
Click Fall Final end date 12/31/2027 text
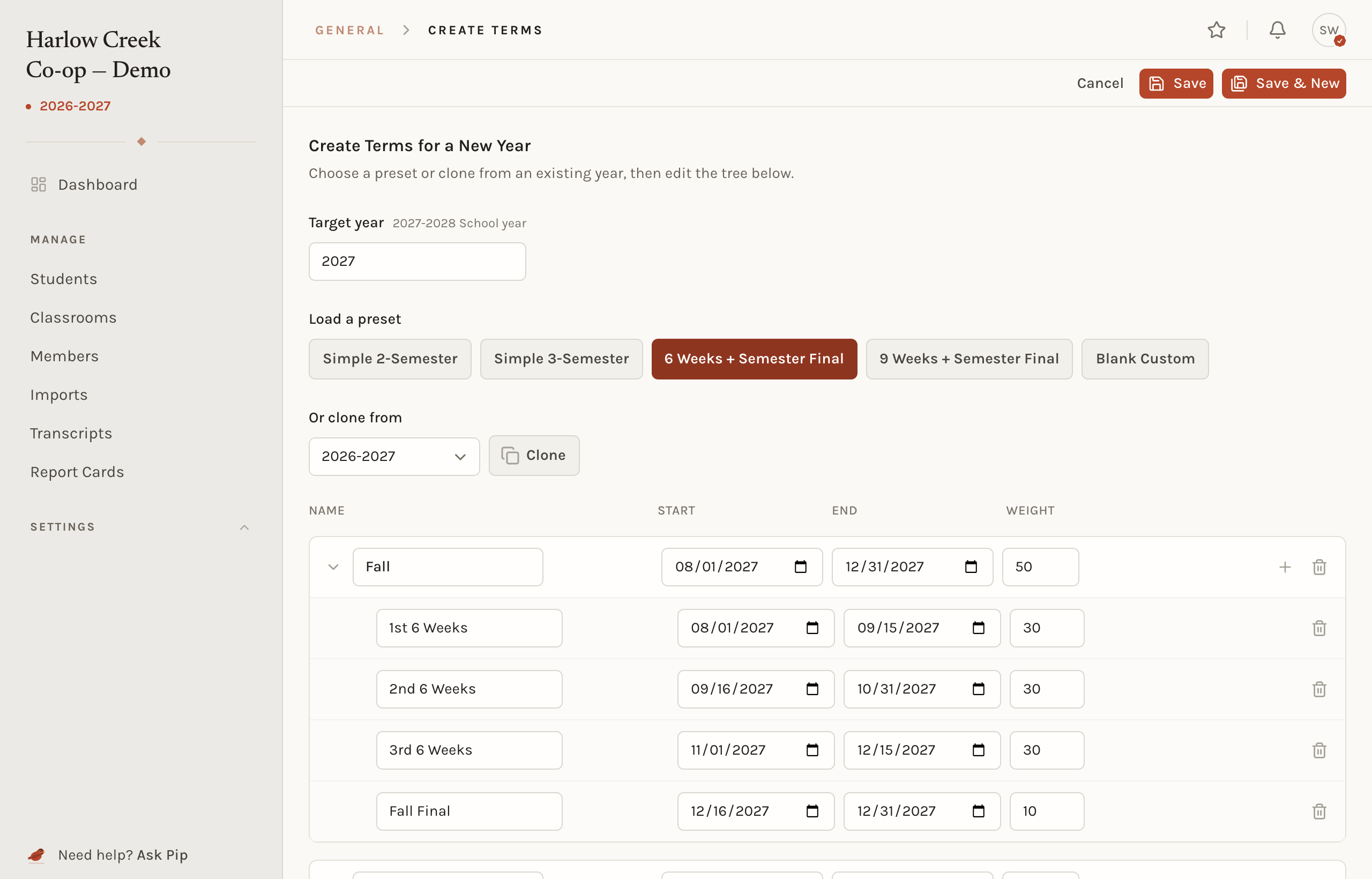coord(896,811)
